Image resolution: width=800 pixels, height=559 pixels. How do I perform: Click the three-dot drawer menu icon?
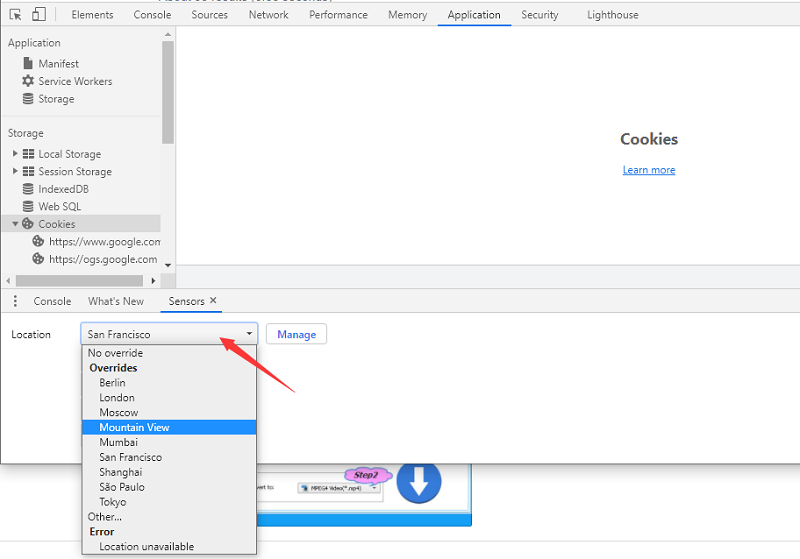[15, 301]
